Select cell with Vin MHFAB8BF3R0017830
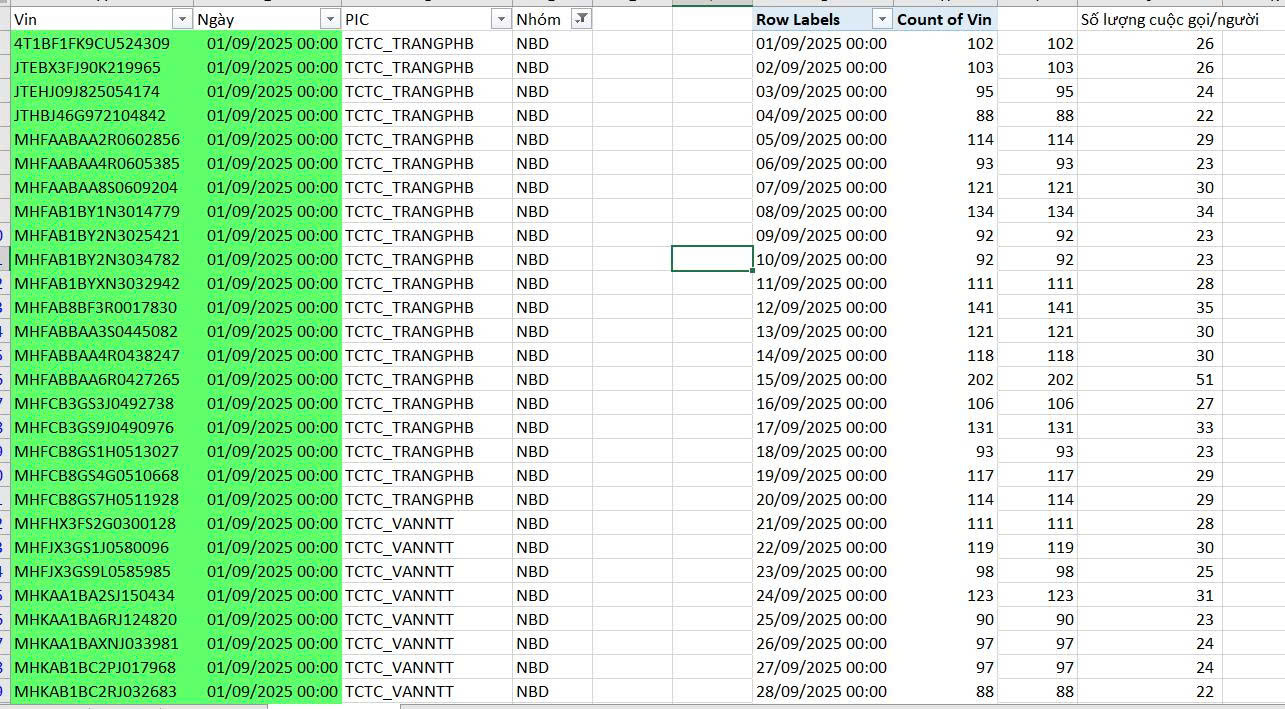The width and height of the screenshot is (1285, 709). (101, 307)
